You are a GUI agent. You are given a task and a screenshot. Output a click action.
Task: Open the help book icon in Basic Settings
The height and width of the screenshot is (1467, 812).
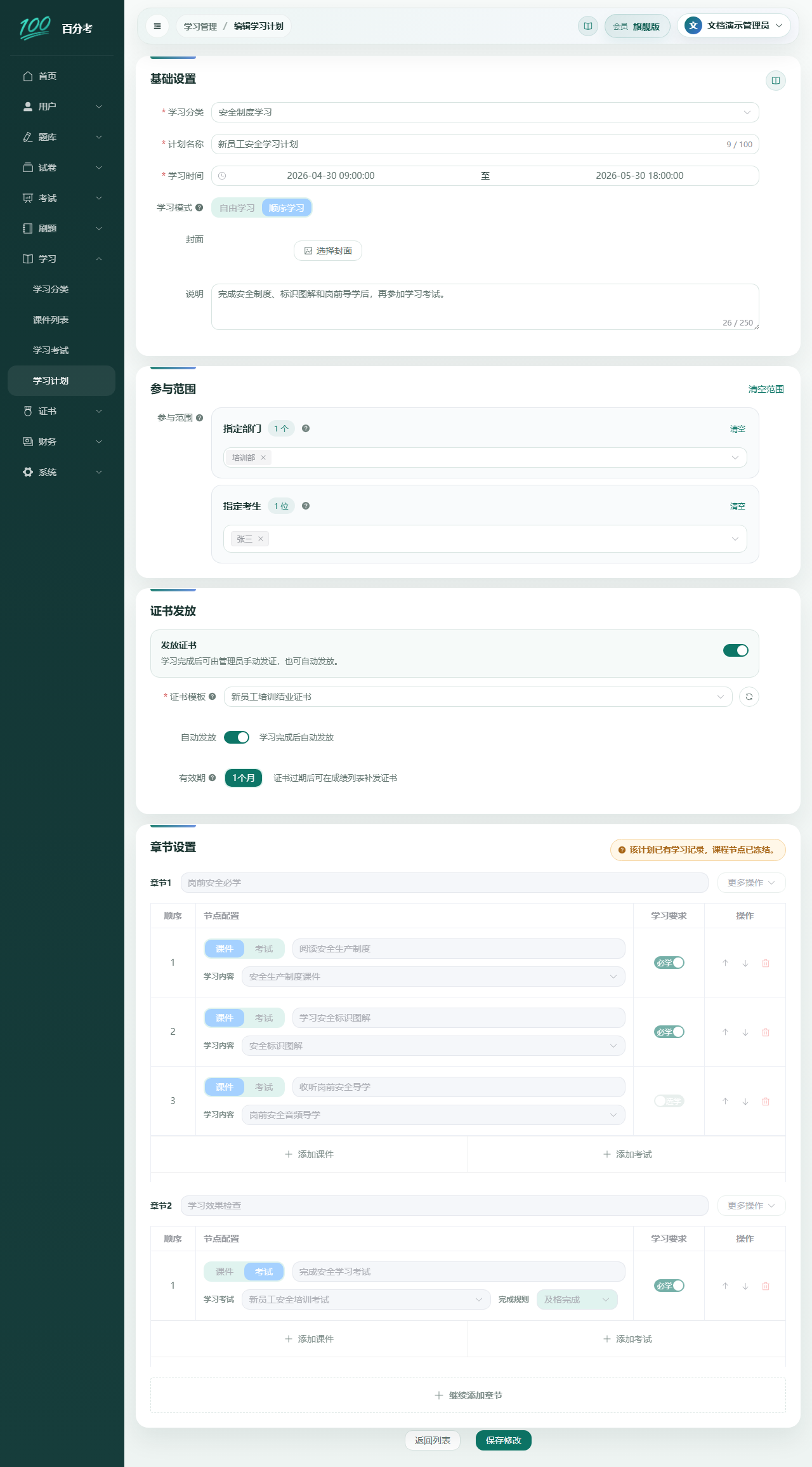click(x=775, y=81)
